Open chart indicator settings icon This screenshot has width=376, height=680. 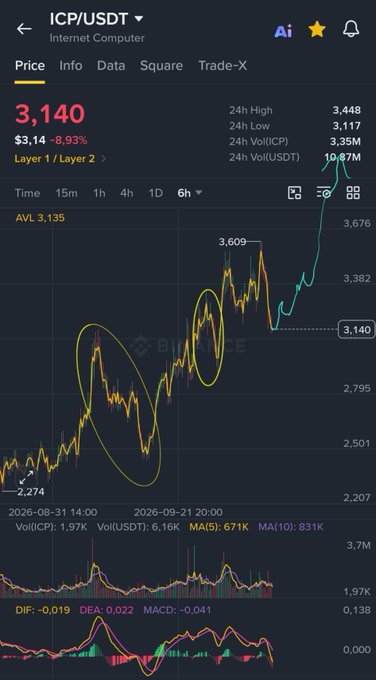(324, 193)
